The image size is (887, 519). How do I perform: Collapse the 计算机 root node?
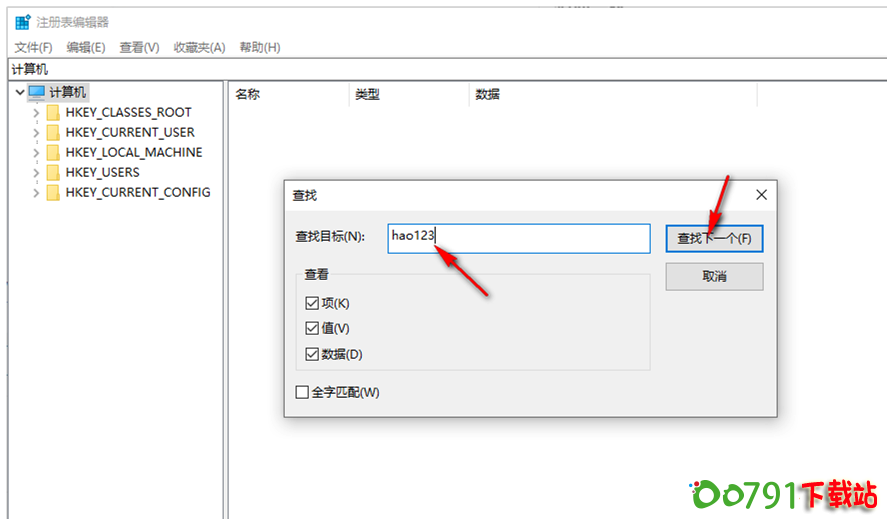[x=20, y=92]
